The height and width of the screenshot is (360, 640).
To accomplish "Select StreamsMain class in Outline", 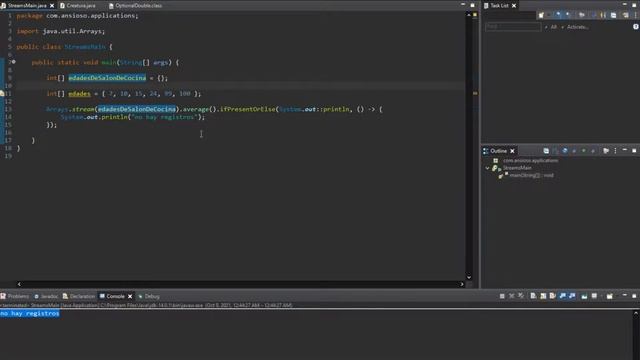I will pyautogui.click(x=517, y=168).
